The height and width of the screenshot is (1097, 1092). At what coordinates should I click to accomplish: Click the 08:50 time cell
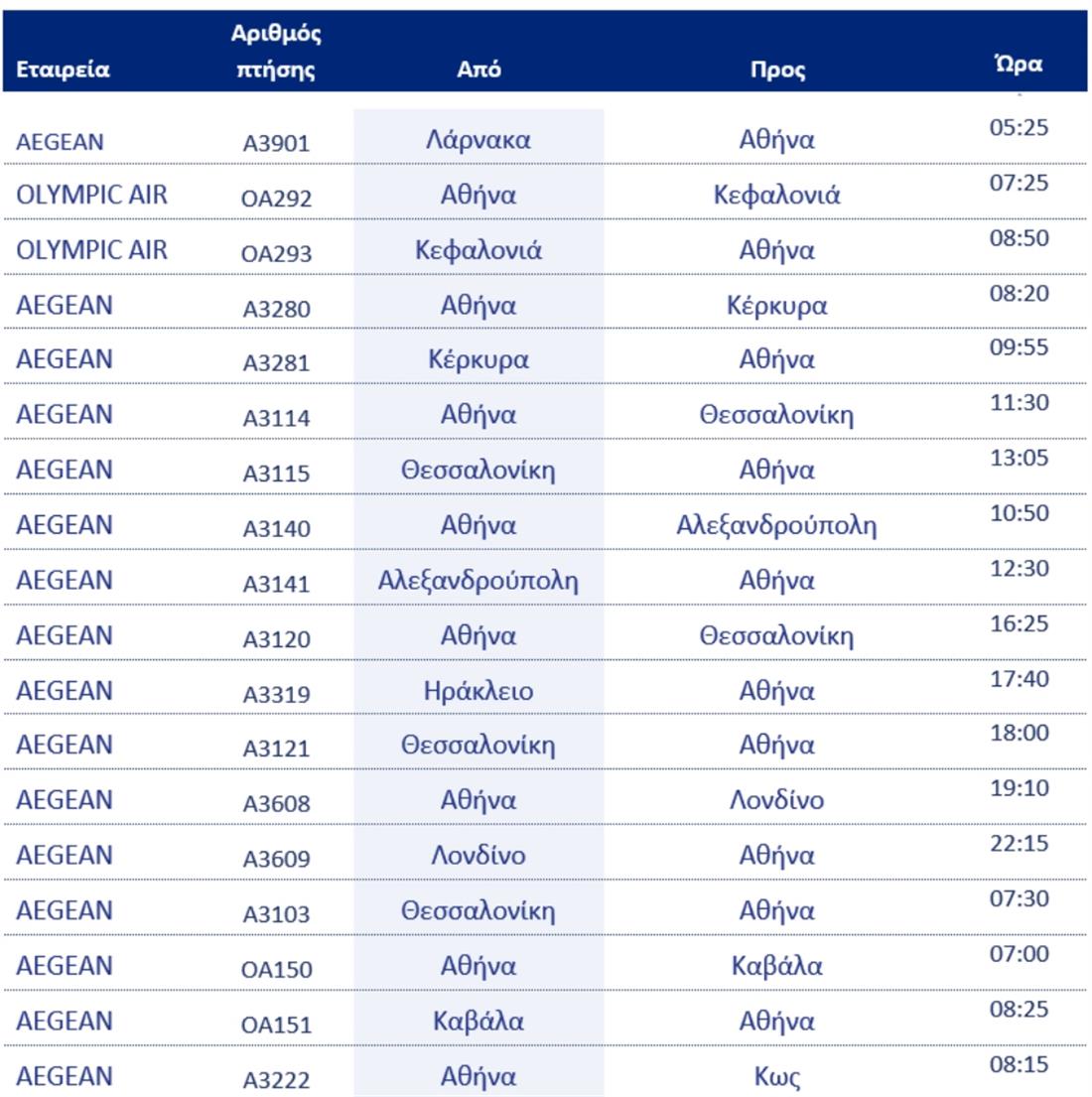point(1019,238)
